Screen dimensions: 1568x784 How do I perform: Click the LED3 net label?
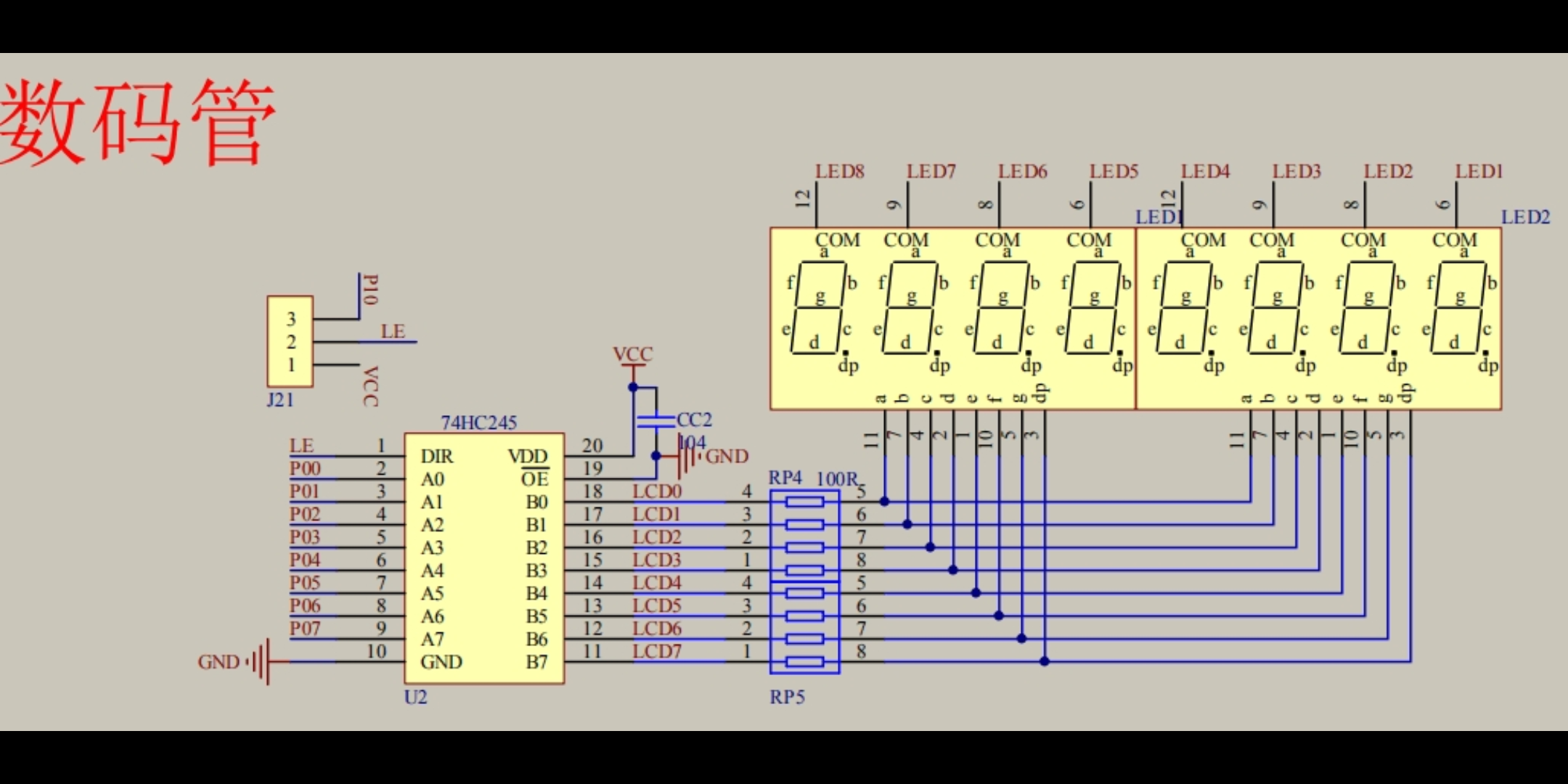tap(1297, 171)
